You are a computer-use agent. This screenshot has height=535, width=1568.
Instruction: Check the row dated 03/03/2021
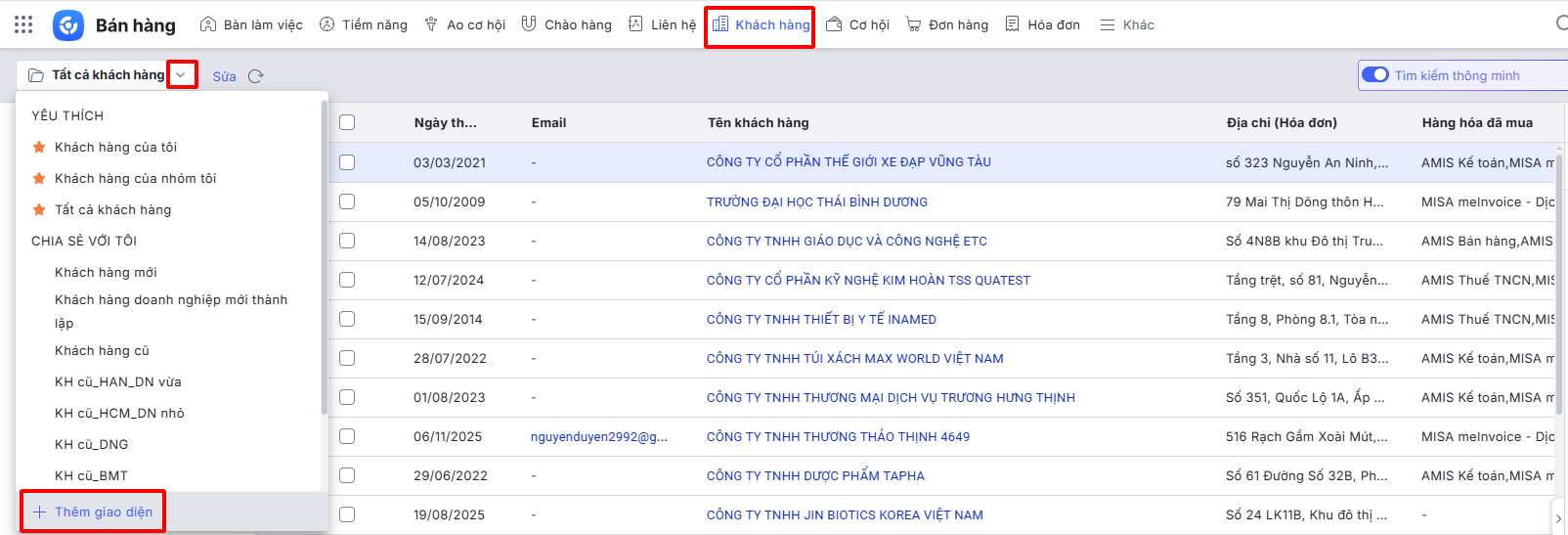coord(347,162)
